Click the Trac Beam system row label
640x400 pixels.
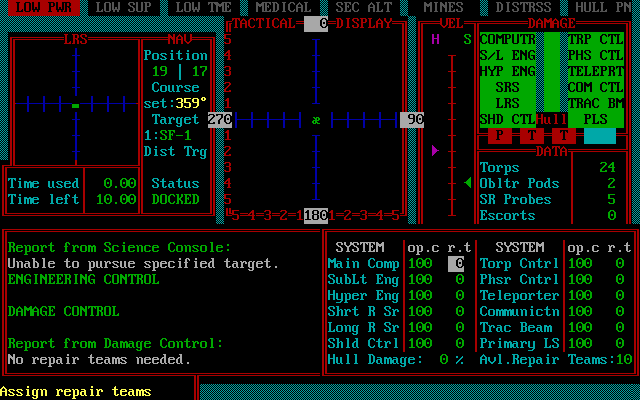coord(516,328)
